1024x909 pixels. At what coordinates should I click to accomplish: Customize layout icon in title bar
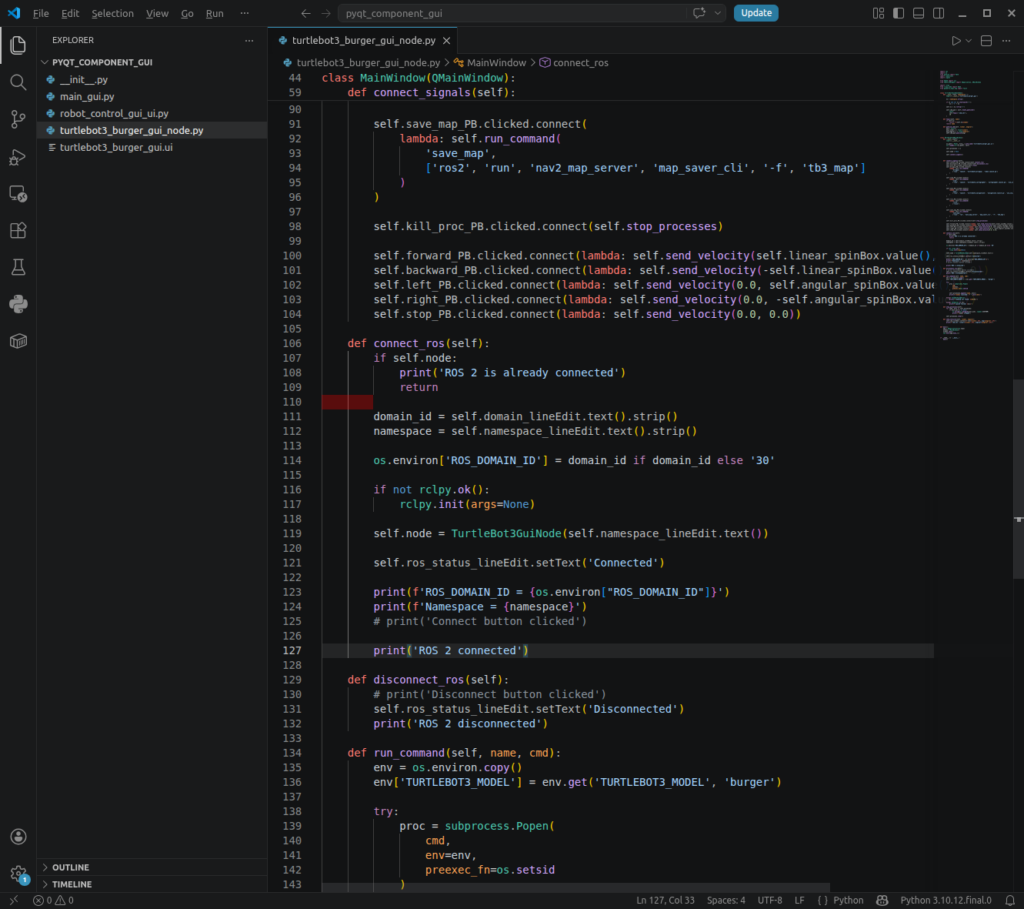pos(878,13)
